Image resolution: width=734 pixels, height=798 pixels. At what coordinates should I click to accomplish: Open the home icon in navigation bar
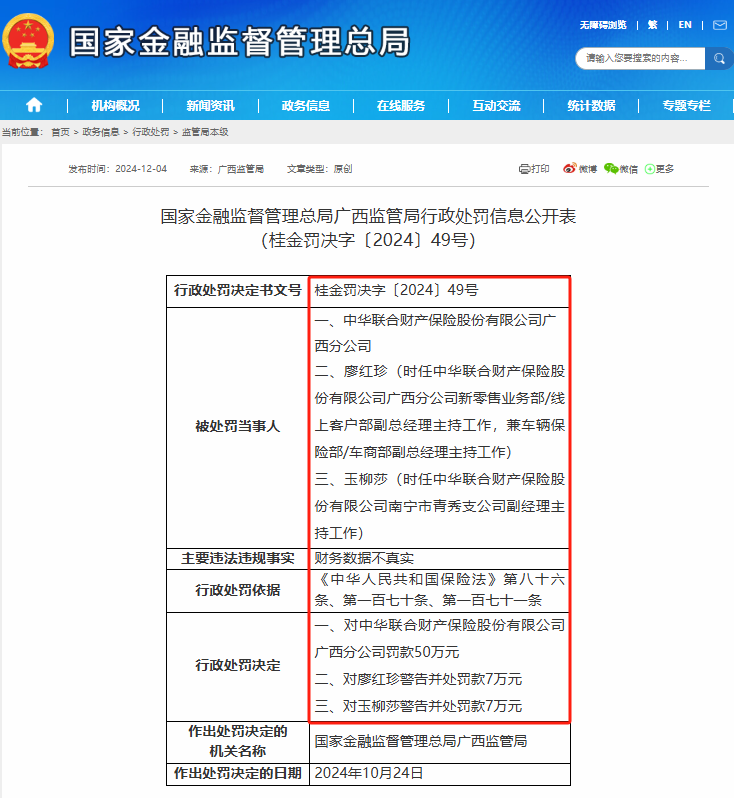(34, 105)
